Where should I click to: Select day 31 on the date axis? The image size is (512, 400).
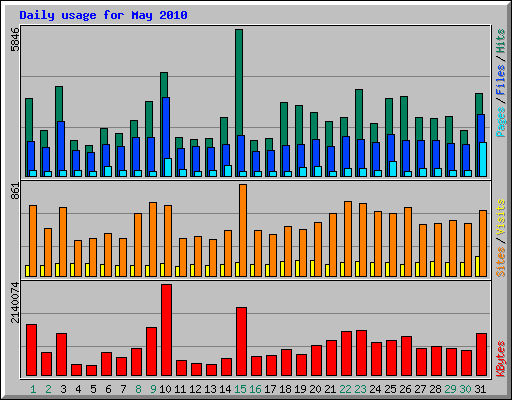tap(480, 389)
